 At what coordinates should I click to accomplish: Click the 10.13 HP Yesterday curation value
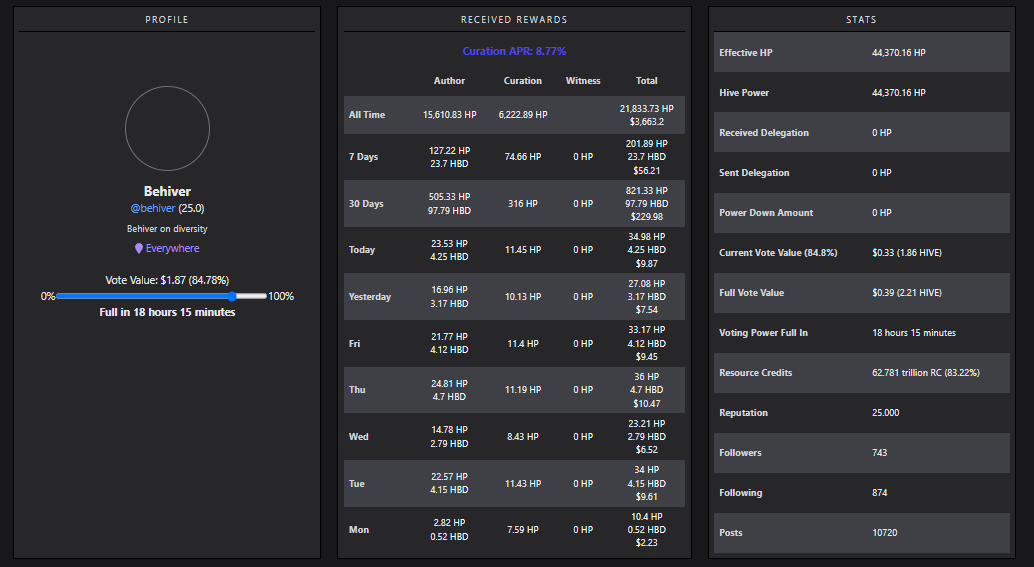click(523, 297)
